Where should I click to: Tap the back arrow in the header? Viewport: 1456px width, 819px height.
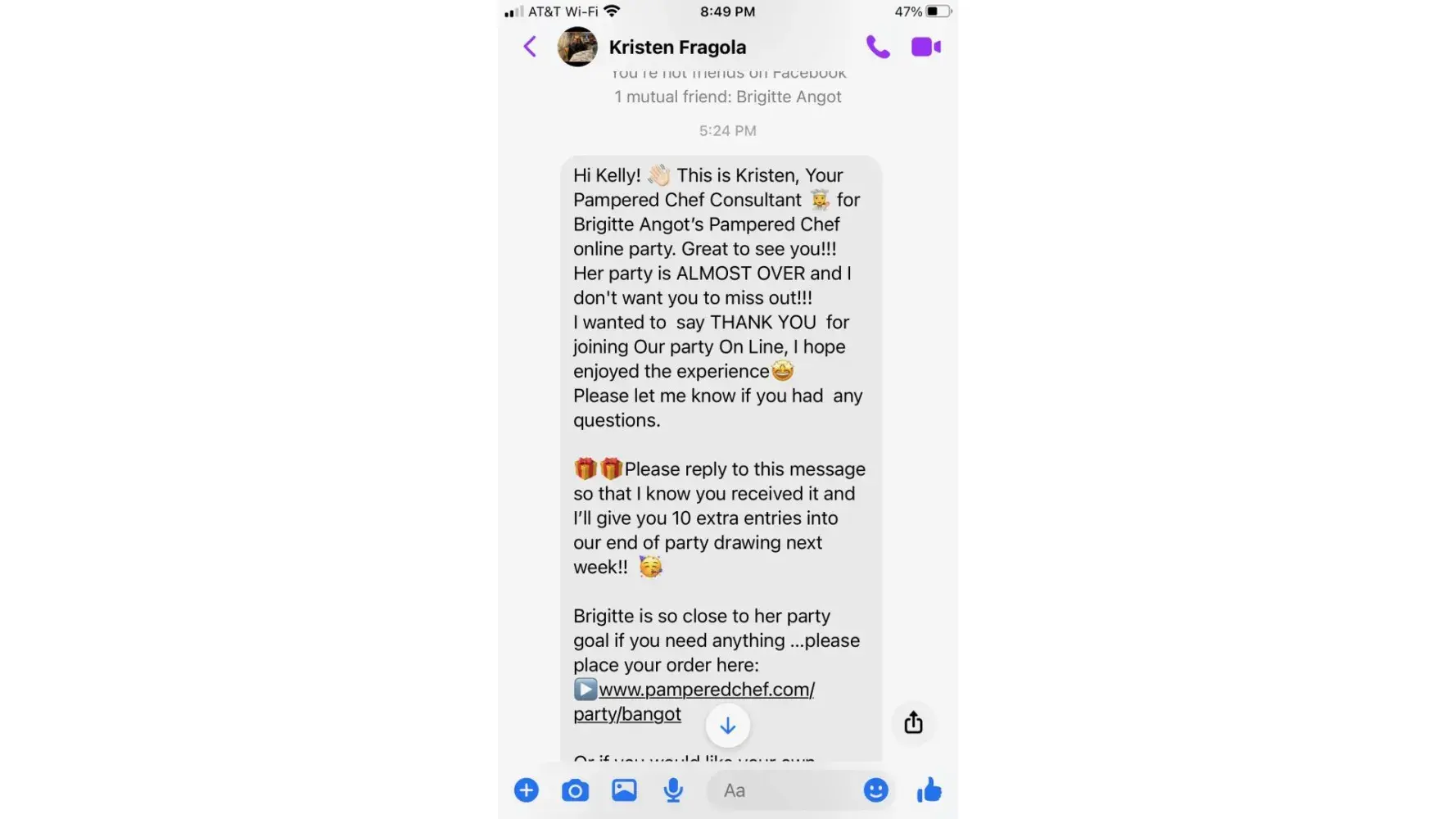point(530,47)
